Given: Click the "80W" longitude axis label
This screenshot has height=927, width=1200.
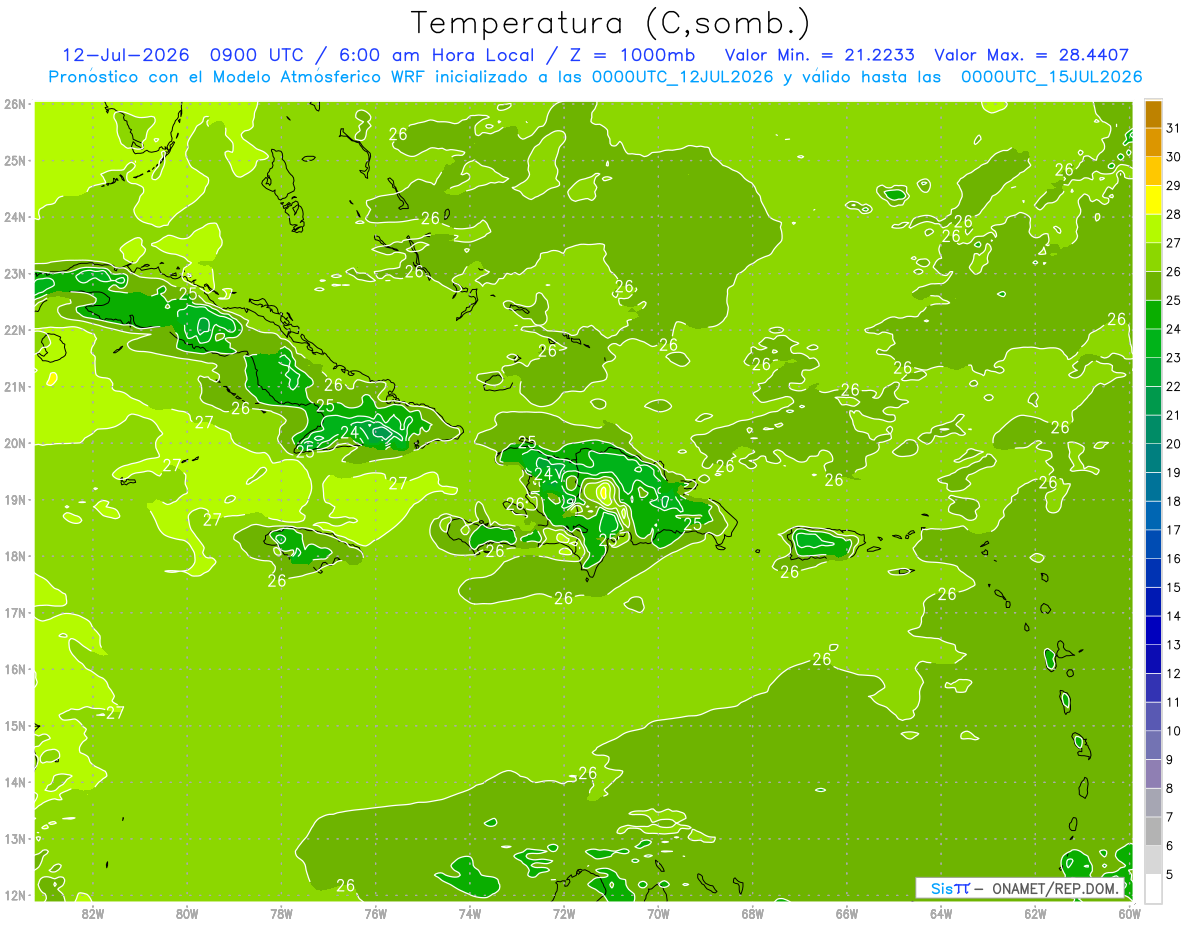Looking at the screenshot, I should coord(187,913).
